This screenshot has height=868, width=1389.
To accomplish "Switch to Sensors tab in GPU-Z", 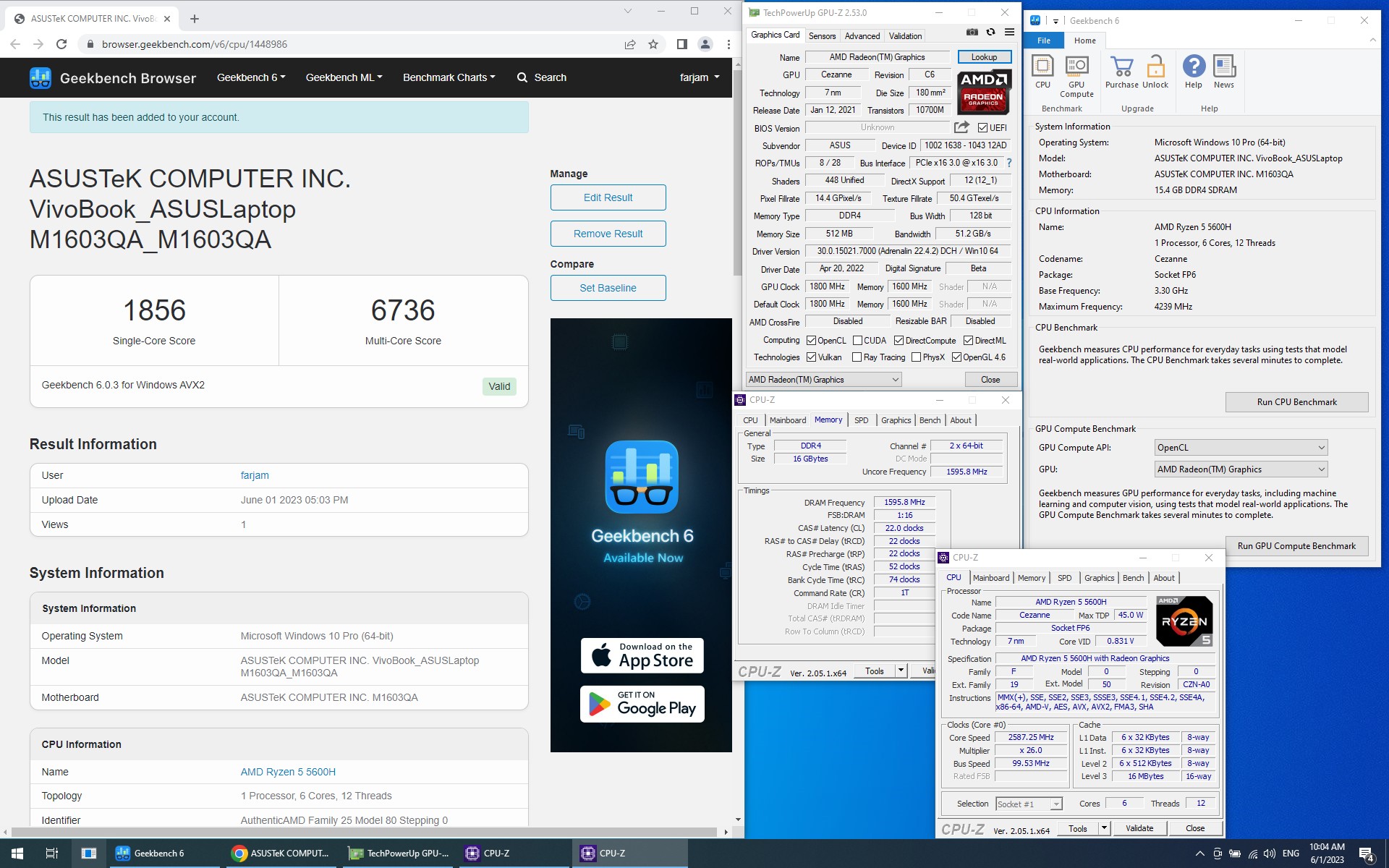I will click(x=822, y=36).
